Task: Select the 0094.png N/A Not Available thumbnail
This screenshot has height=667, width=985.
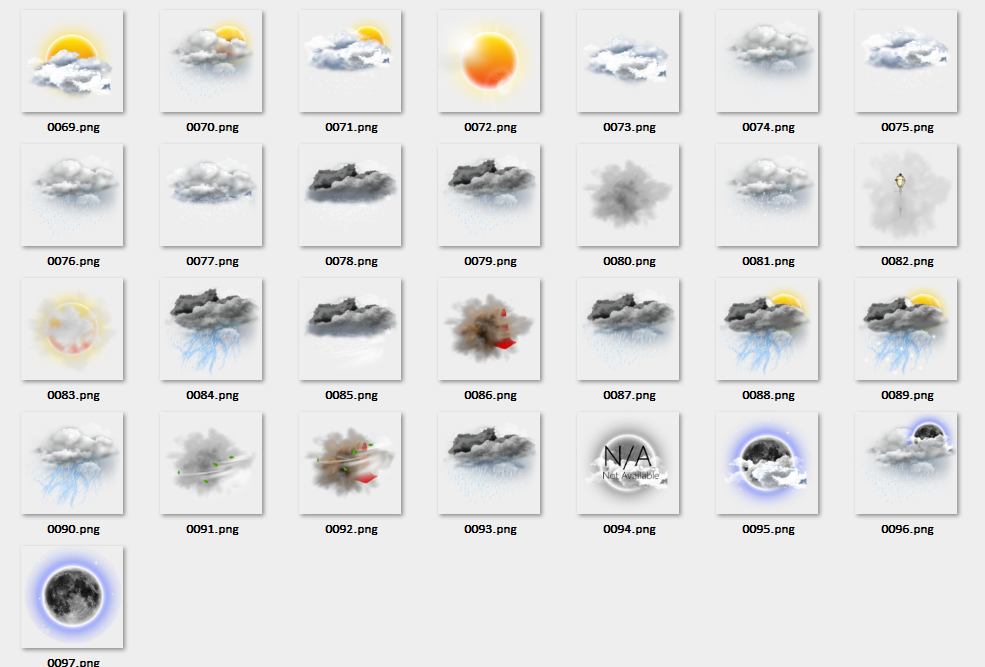Action: coord(628,463)
